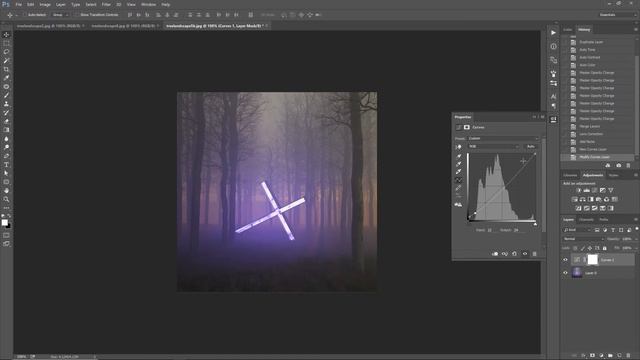
Task: Select the Crop tool
Action: click(x=6, y=69)
